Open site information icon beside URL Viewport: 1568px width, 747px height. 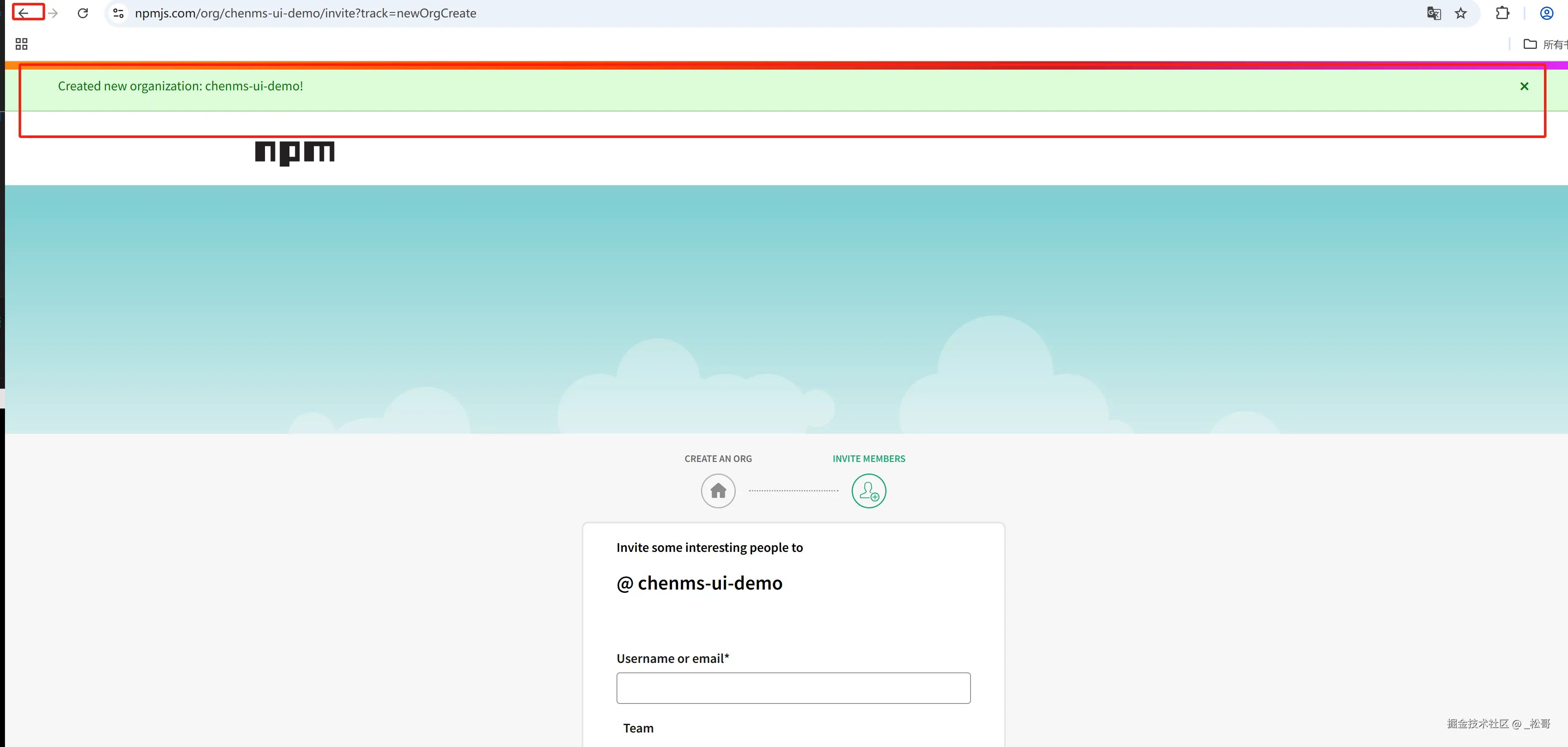click(x=119, y=13)
